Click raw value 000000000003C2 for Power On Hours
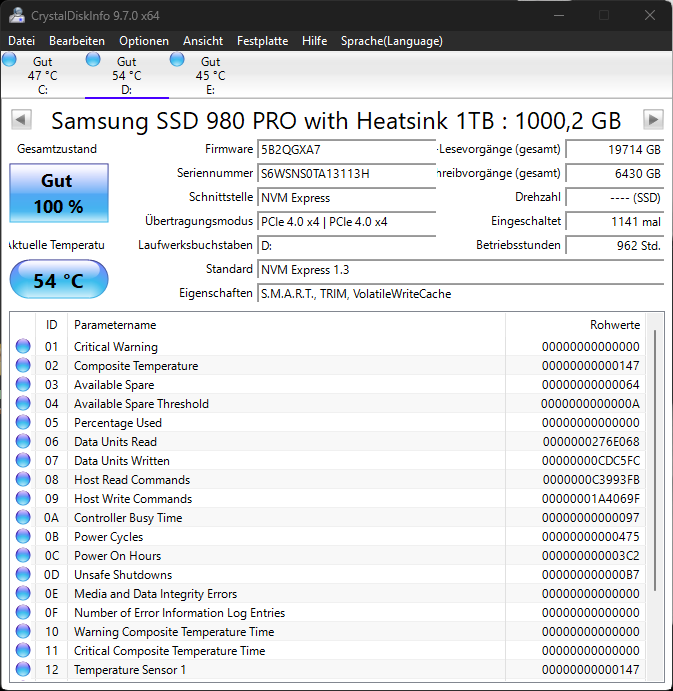Screen dimensions: 673x691 point(591,556)
